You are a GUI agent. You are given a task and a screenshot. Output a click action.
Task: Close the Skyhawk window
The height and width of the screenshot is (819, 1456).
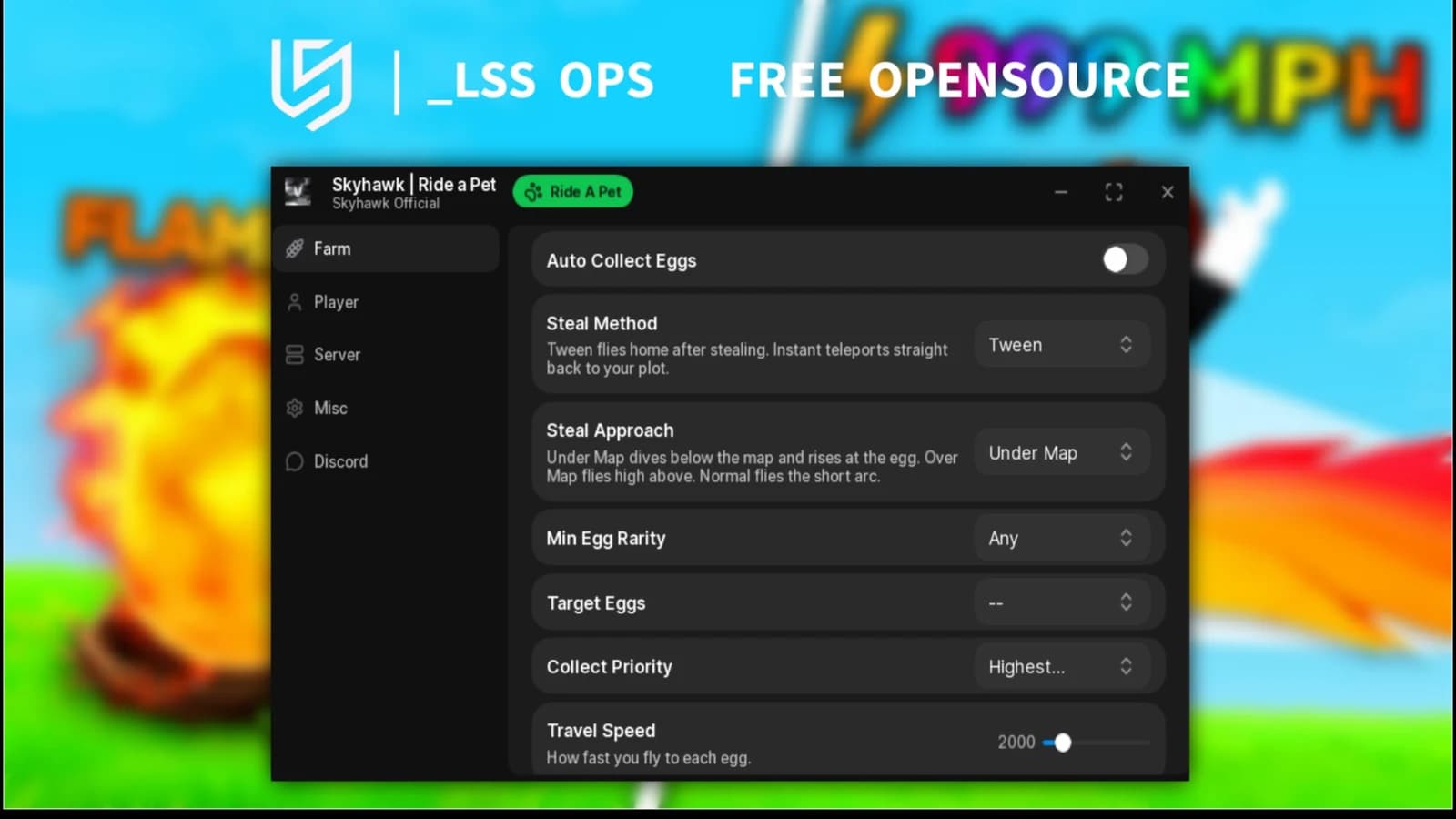pyautogui.click(x=1168, y=192)
